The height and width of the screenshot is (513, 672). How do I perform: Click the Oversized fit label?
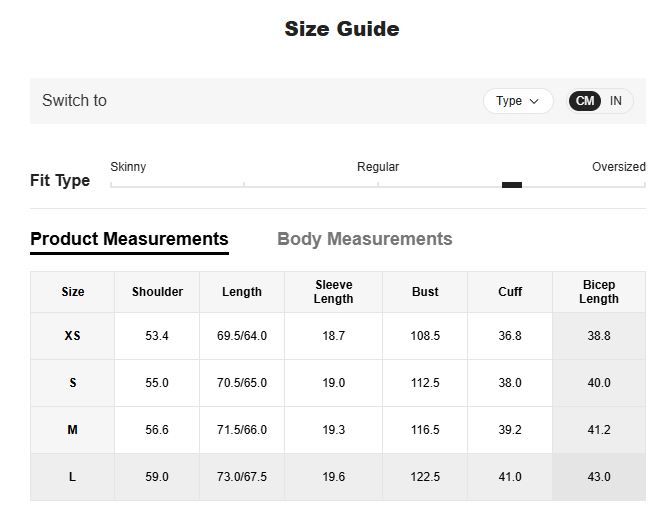tap(618, 167)
